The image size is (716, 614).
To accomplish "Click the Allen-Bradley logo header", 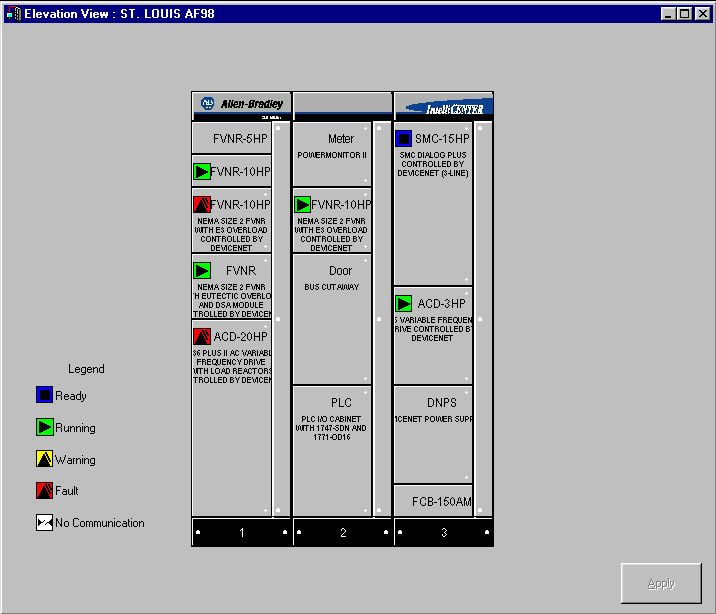I will click(x=241, y=104).
